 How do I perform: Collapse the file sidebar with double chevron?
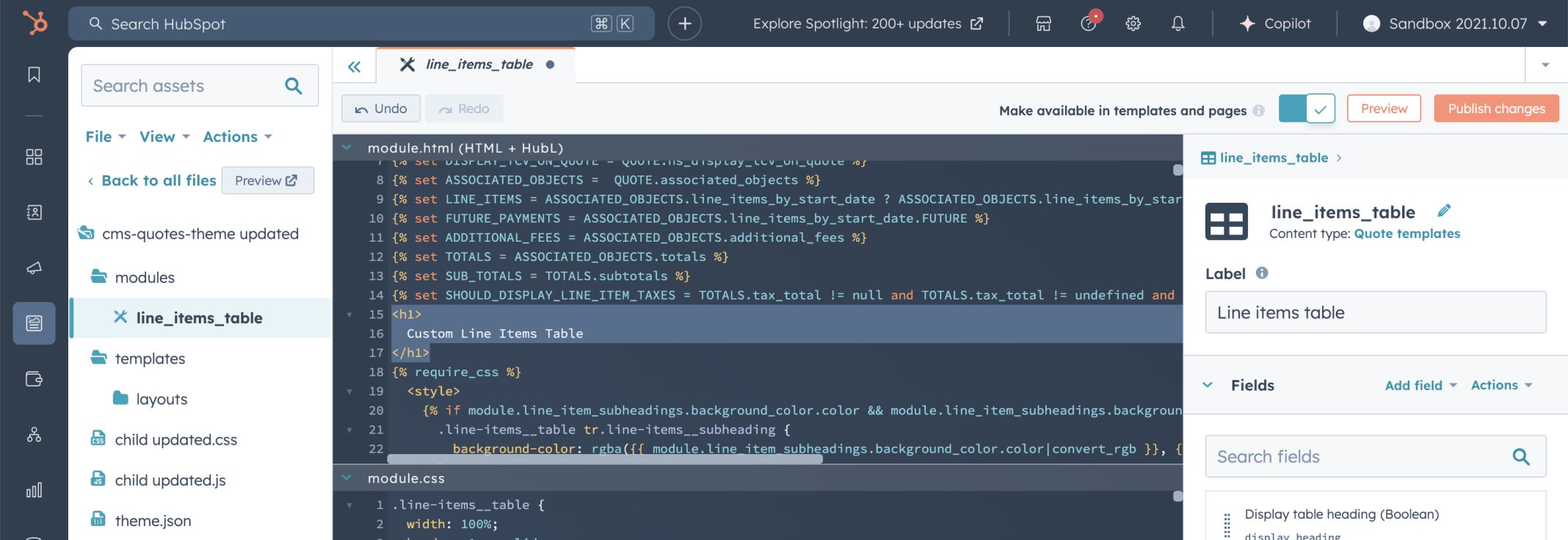[x=354, y=67]
